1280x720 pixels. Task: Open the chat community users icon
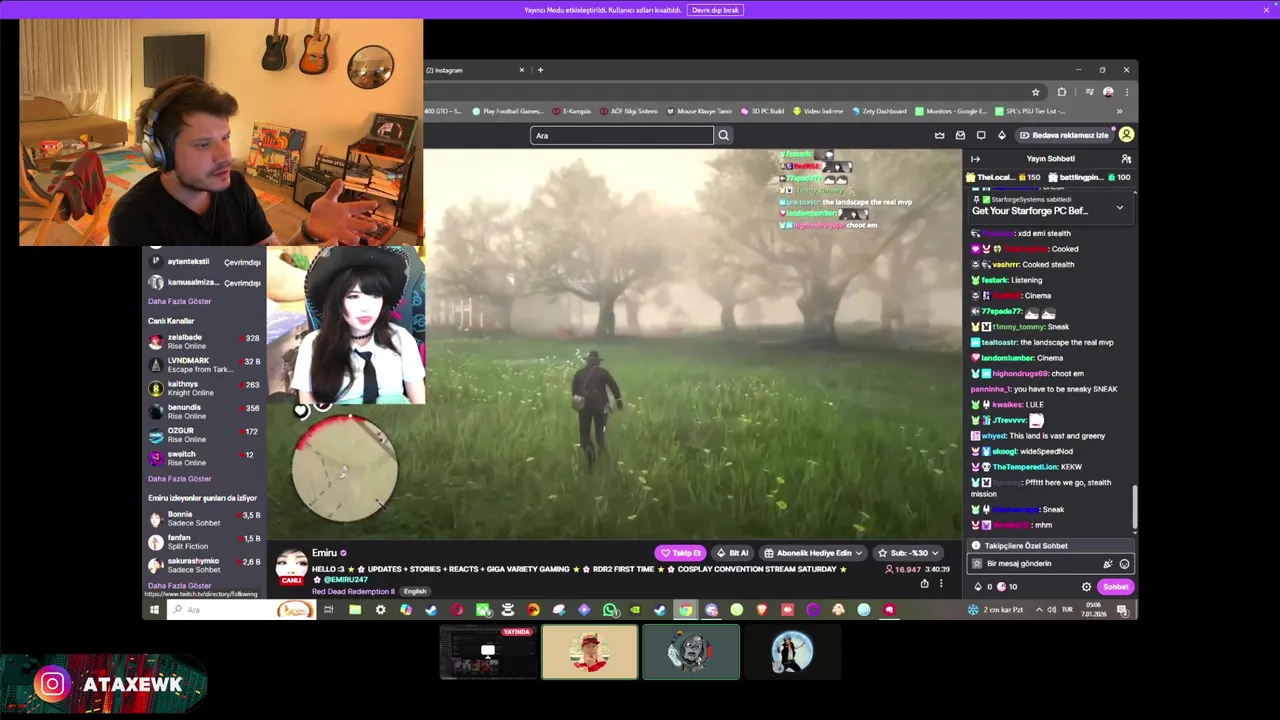tap(1126, 159)
